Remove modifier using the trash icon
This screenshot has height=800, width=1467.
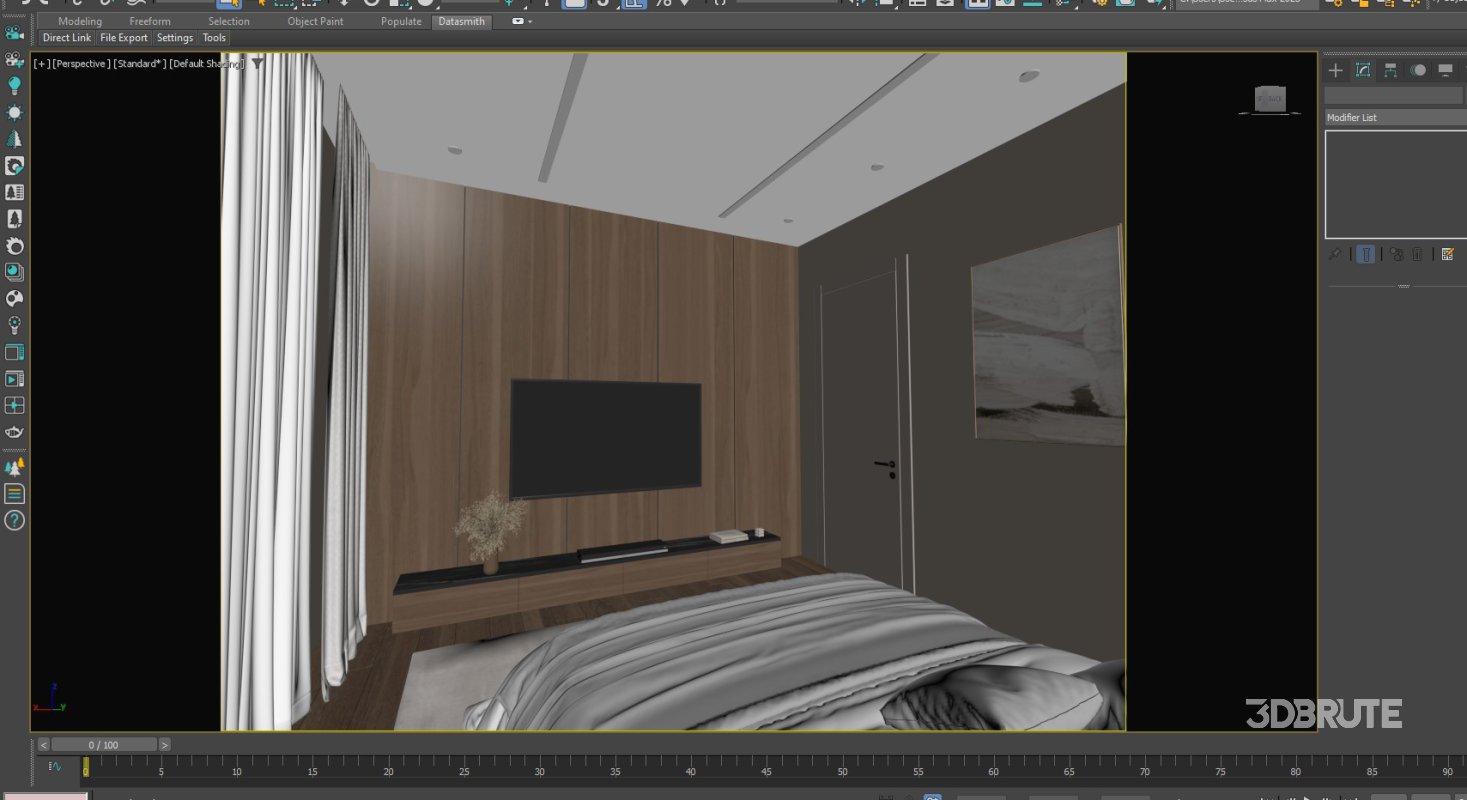point(1417,254)
